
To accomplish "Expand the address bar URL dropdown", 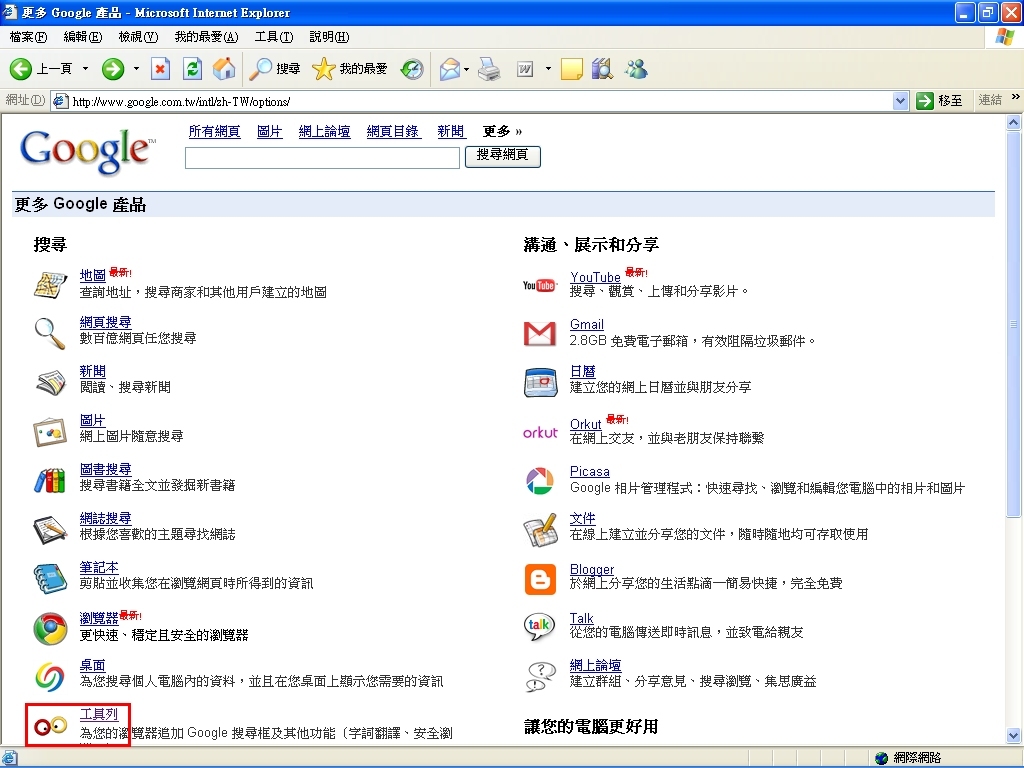I will [x=901, y=101].
